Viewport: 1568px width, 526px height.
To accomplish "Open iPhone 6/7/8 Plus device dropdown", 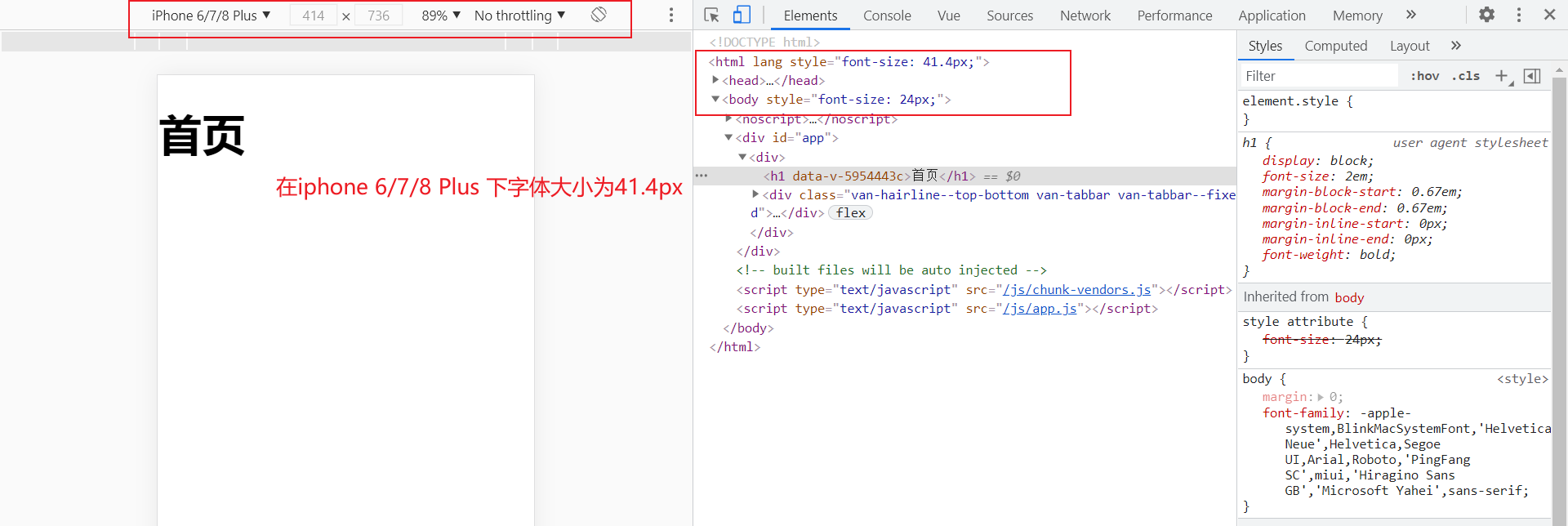I will (x=211, y=16).
